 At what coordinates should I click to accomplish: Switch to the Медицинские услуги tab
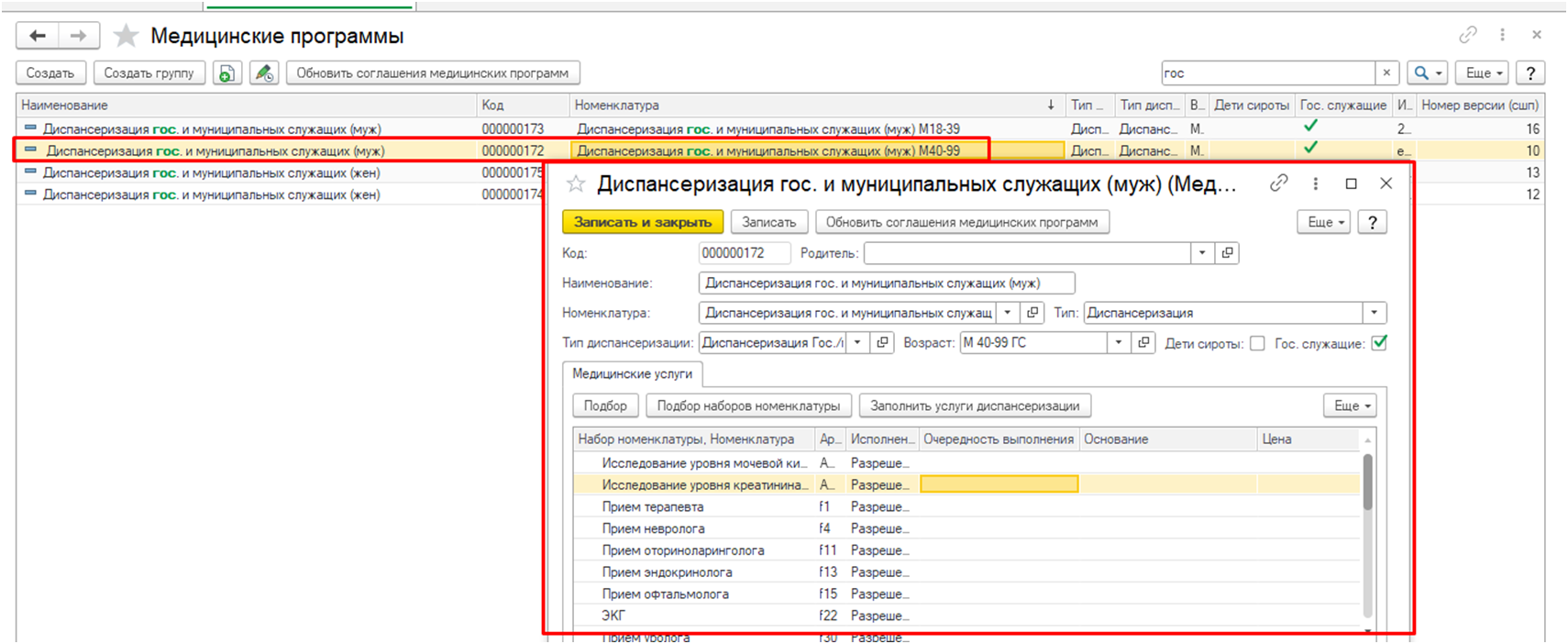point(632,373)
